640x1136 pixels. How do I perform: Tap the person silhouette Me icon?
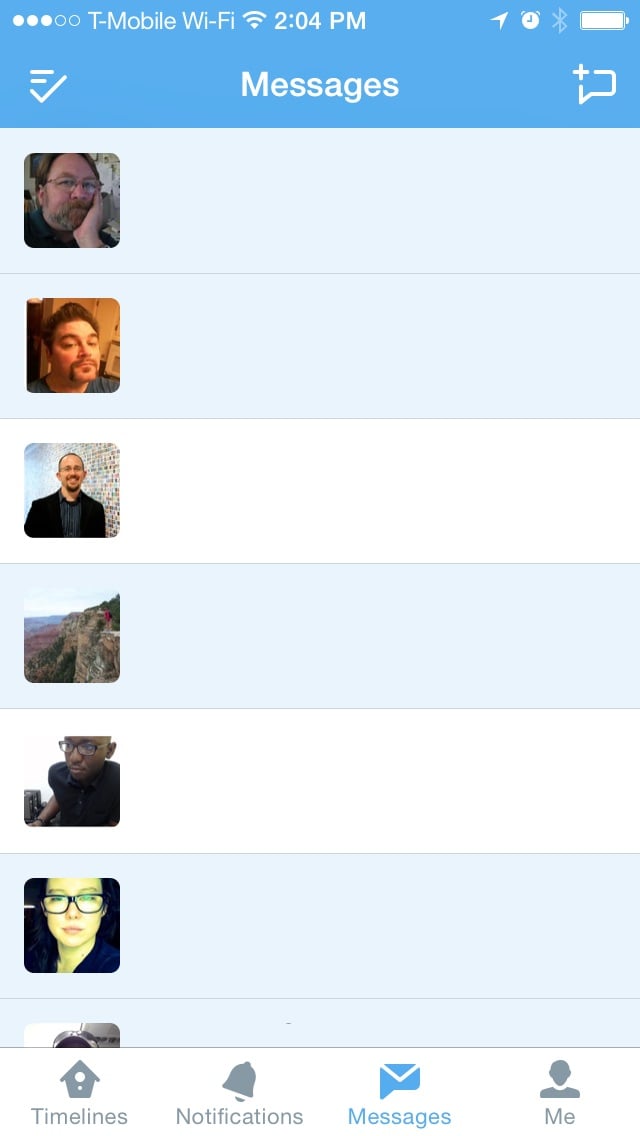click(560, 1079)
